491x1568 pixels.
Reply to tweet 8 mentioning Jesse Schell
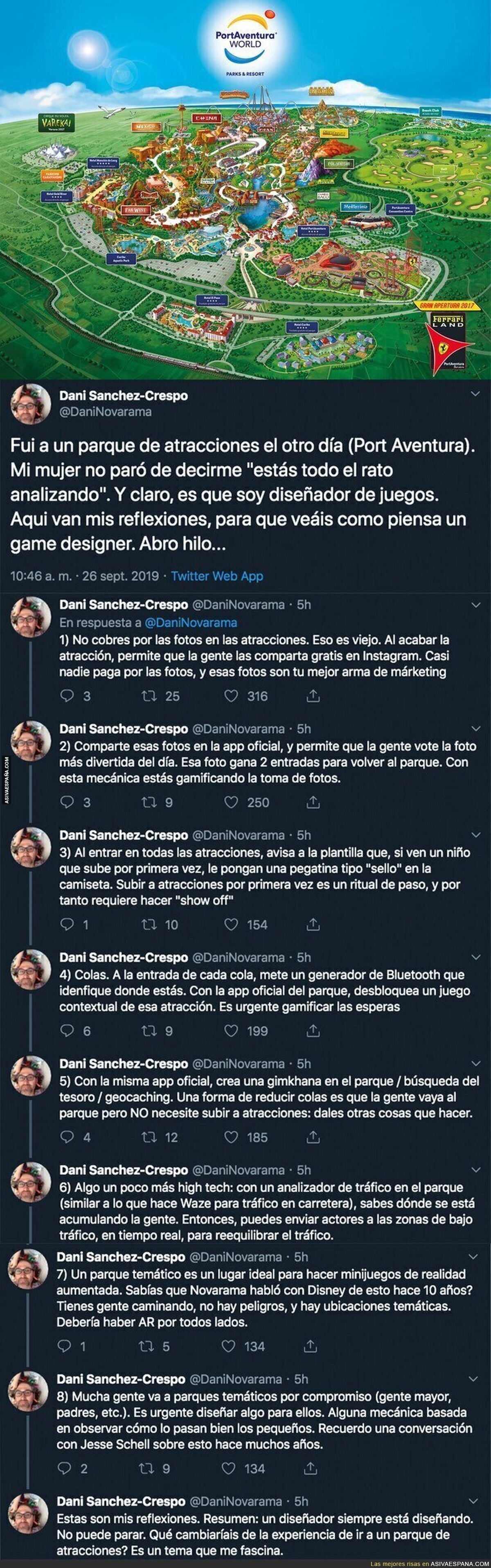(65, 1468)
